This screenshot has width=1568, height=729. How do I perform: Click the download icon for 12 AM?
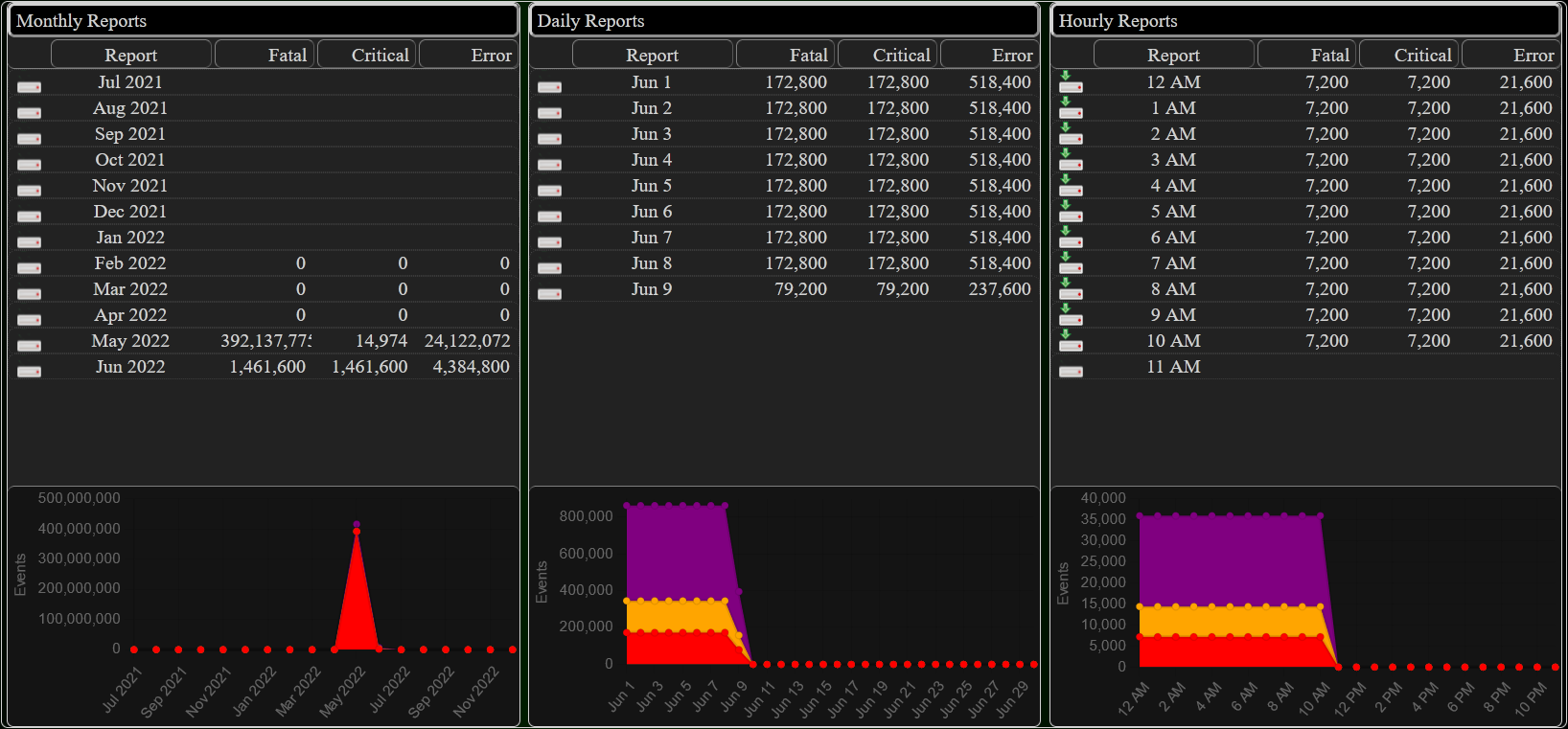coord(1071,82)
